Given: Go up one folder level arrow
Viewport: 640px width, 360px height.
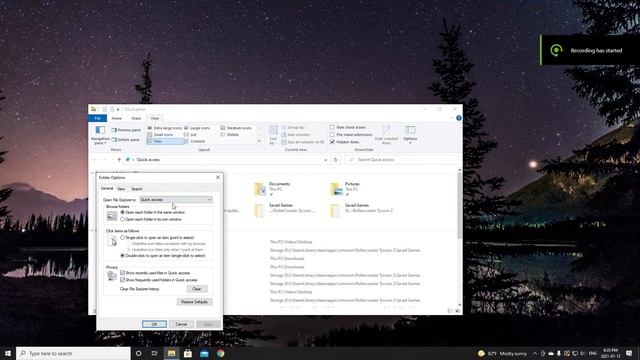Looking at the screenshot, I should click(119, 160).
